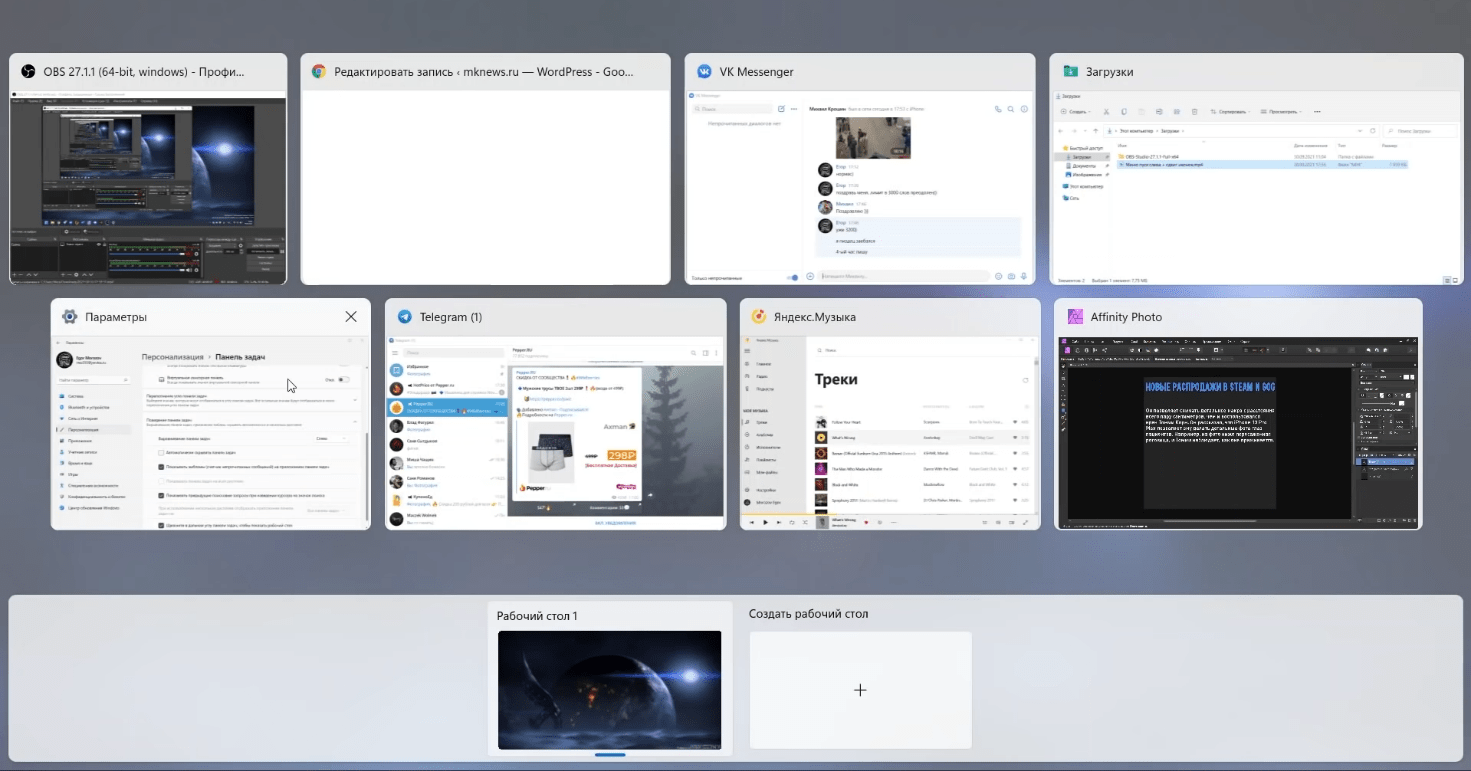
Task: Click the Telegram (1) window title
Action: (450, 317)
